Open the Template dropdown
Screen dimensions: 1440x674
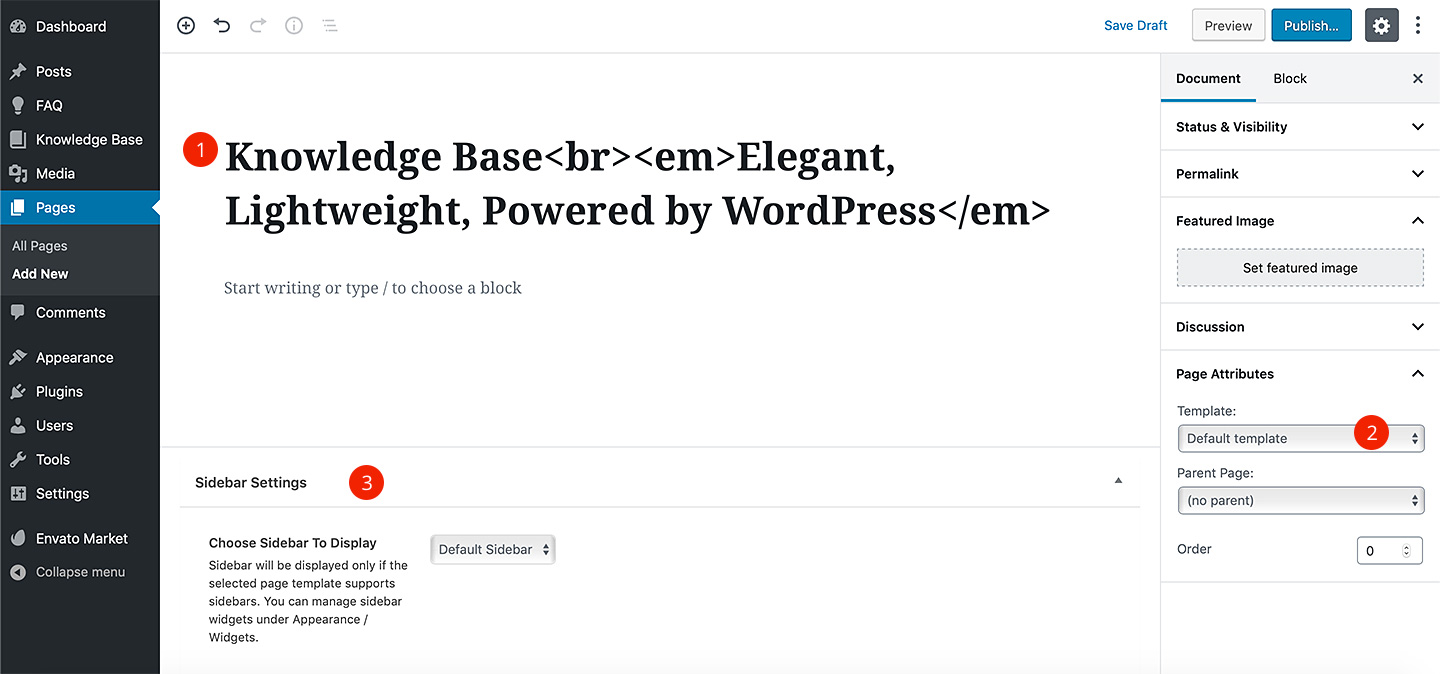point(1301,438)
